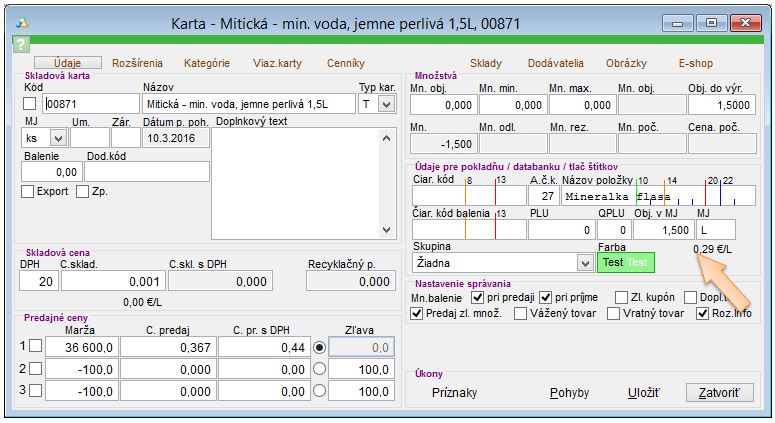The height and width of the screenshot is (423, 775).
Task: Enable the Vratný tovar checkbox
Action: (613, 313)
